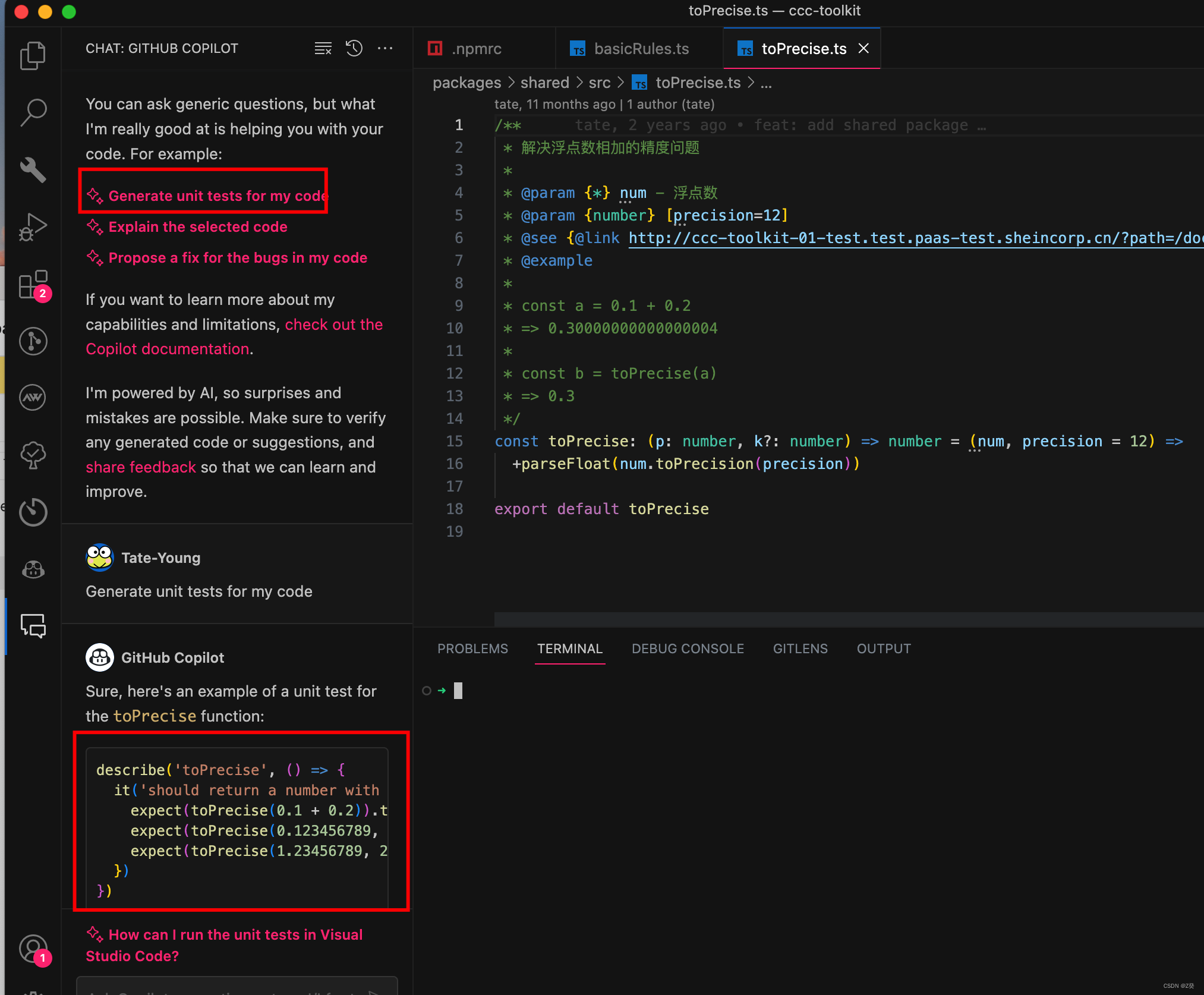Open chat panel more actions menu
Screen dimensions: 1204x995
385,48
